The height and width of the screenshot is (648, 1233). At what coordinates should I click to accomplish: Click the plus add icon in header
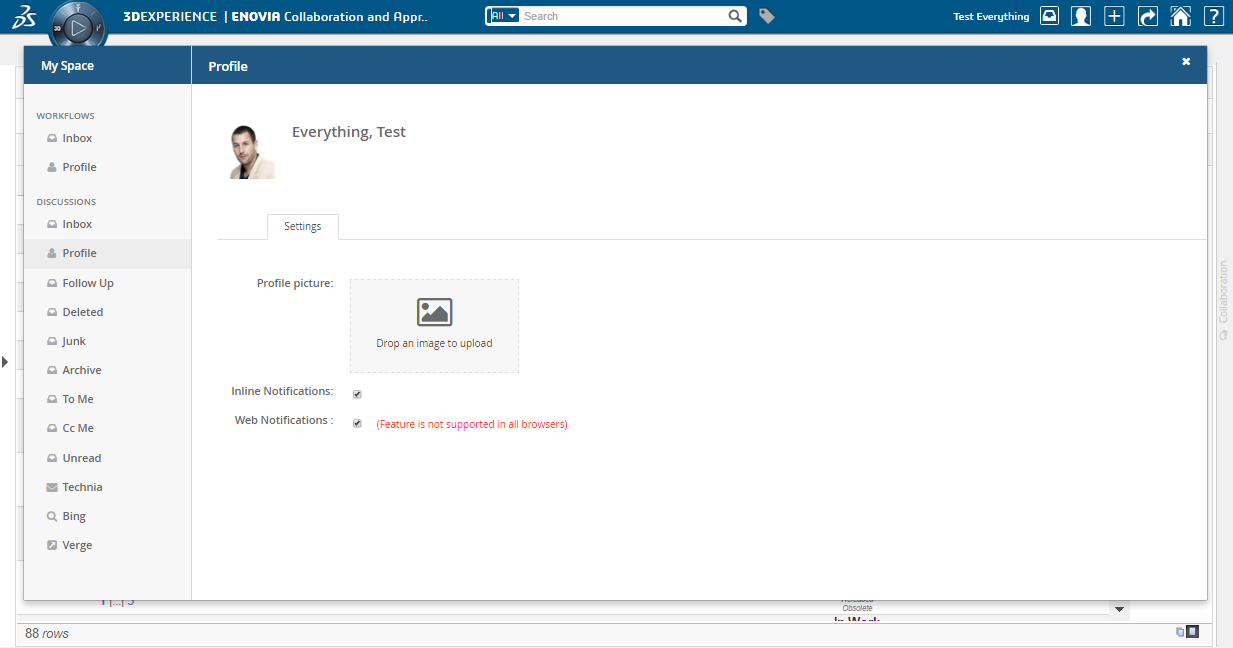pos(1114,16)
